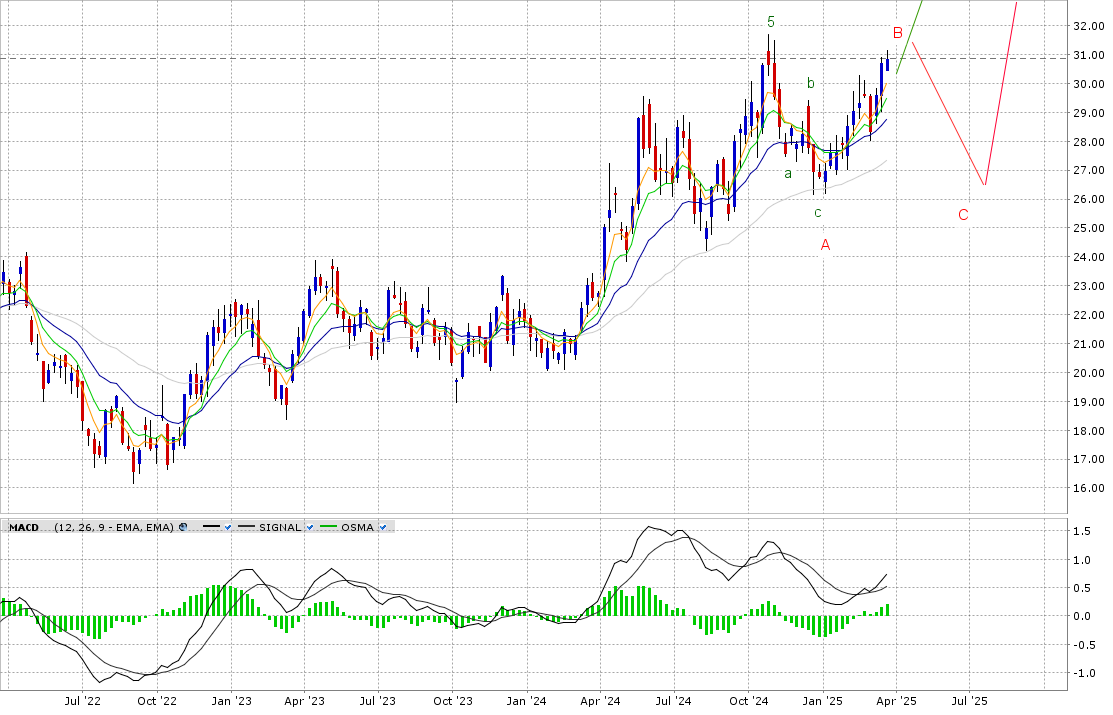This screenshot has height=715, width=1113.
Task: Click the Apr '25 date axis label
Action: coord(896,702)
